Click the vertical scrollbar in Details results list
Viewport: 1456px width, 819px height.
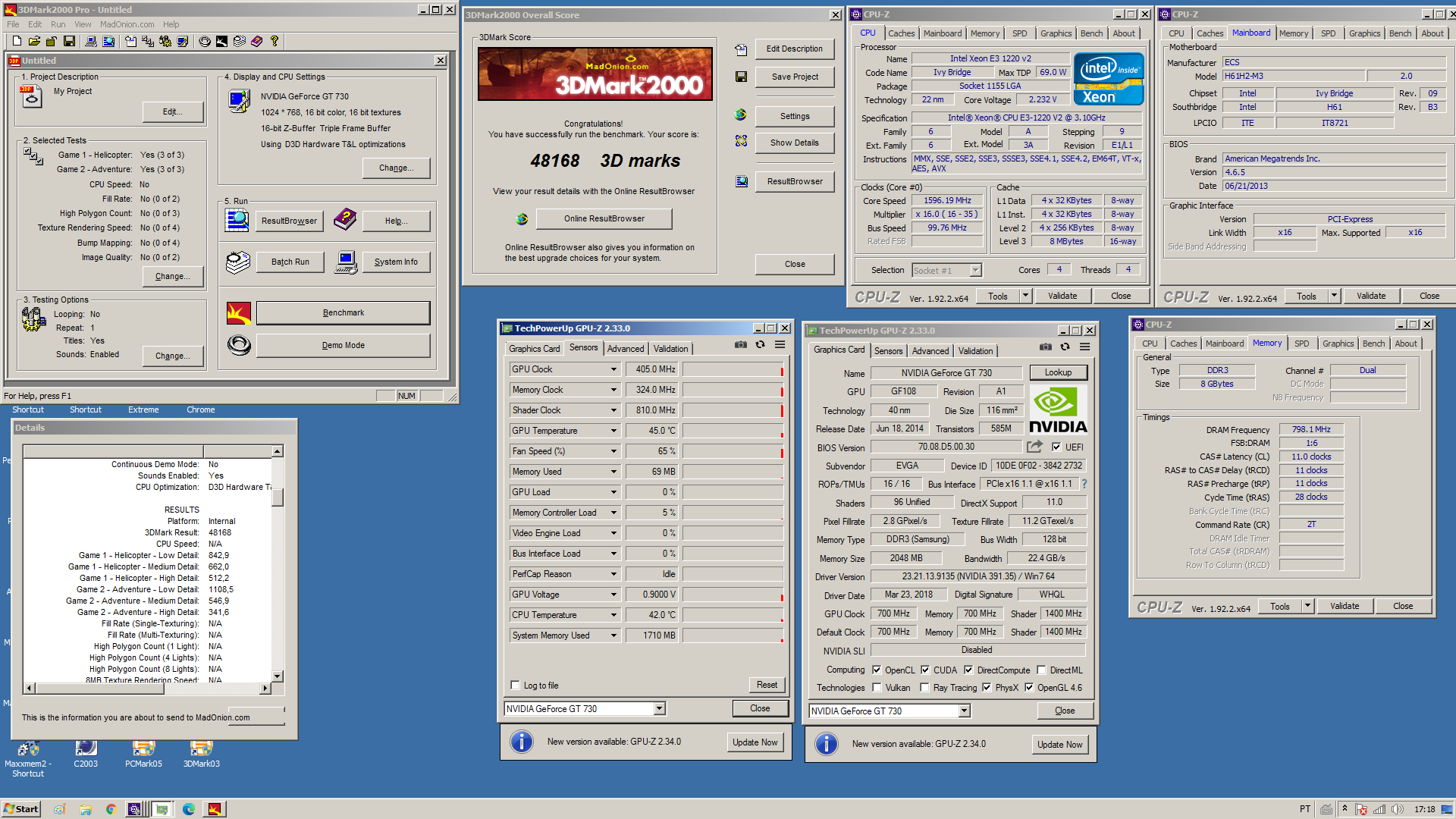[278, 563]
